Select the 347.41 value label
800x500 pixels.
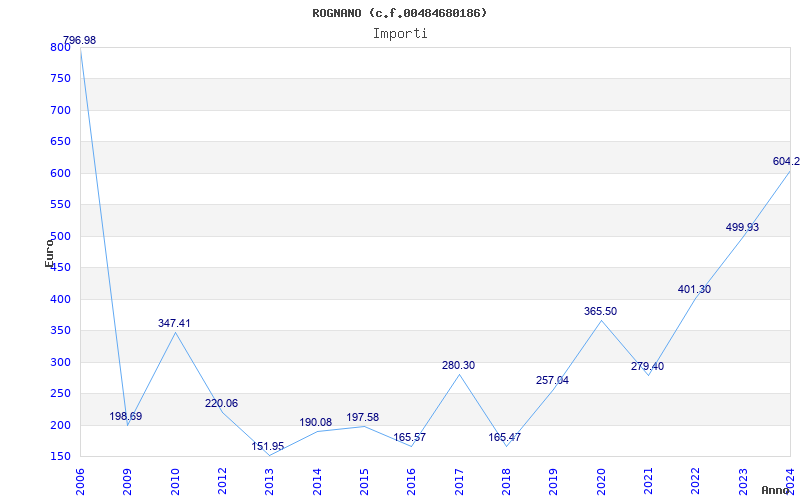(174, 323)
